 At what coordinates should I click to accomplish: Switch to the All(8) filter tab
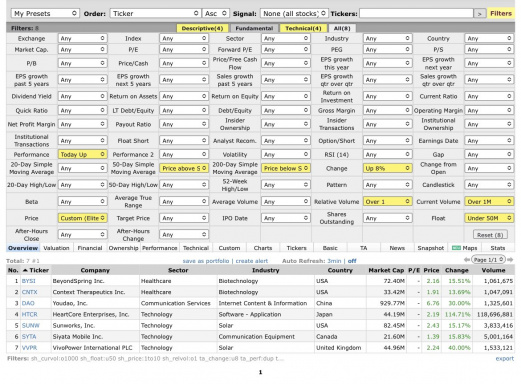coord(342,28)
